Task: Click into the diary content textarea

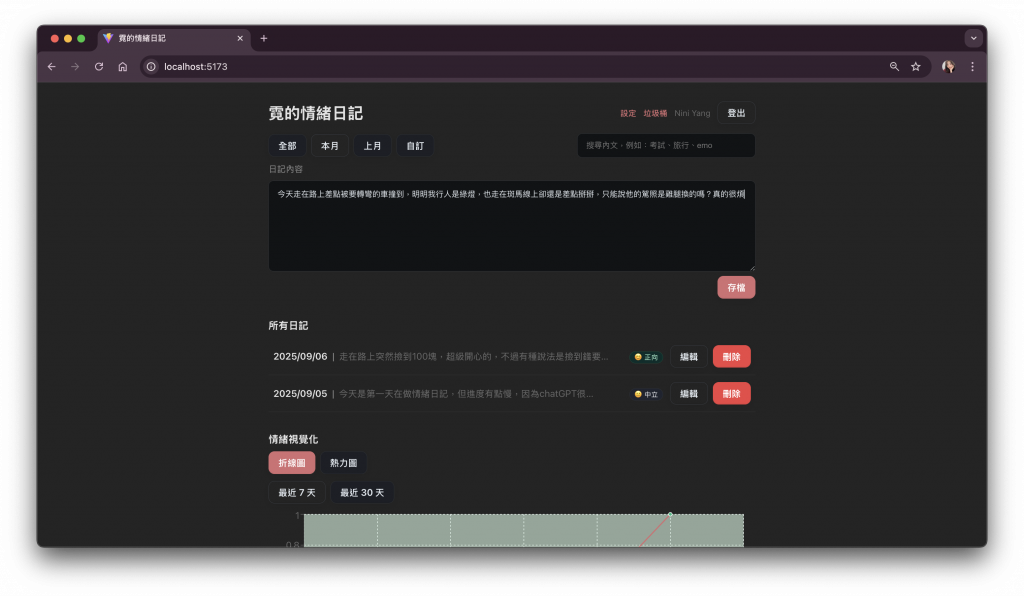Action: 512,226
